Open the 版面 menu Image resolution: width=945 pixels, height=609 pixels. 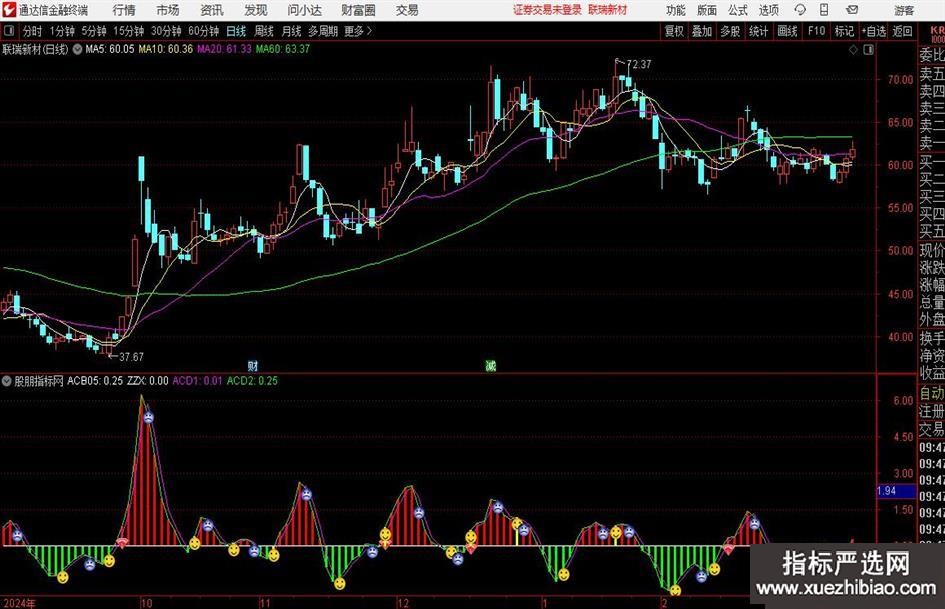coord(707,10)
